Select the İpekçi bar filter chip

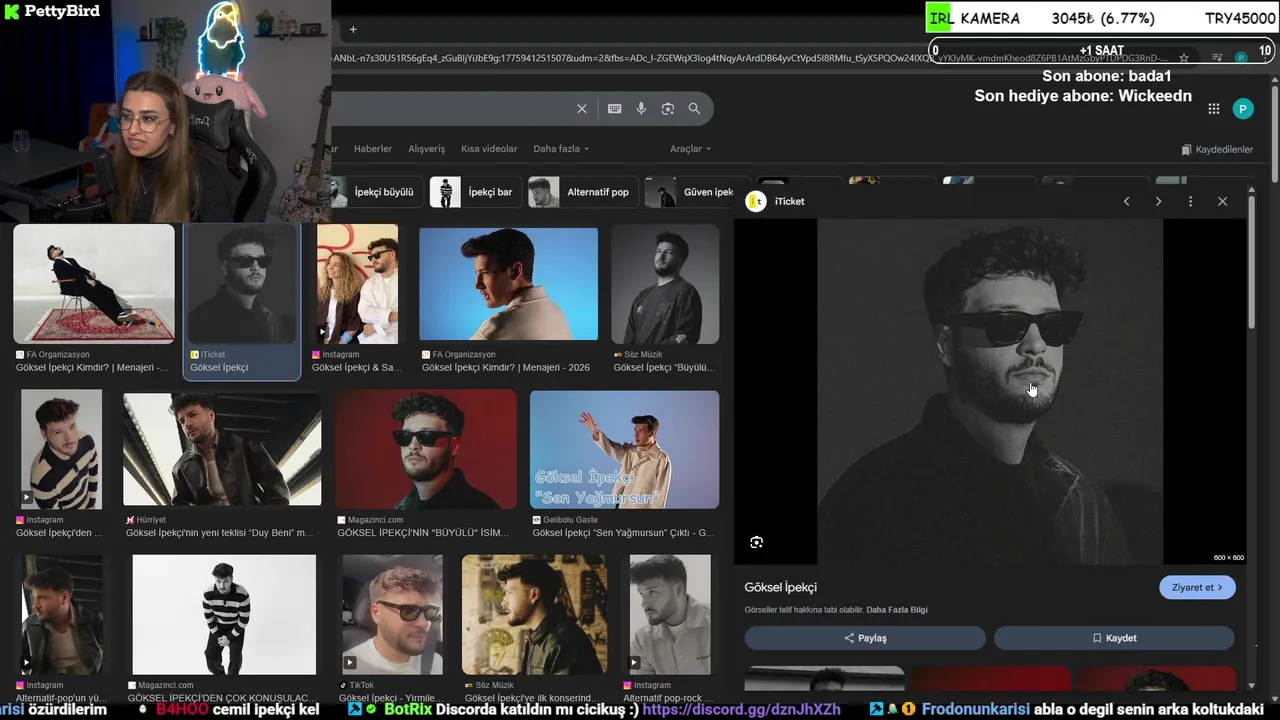click(x=475, y=192)
